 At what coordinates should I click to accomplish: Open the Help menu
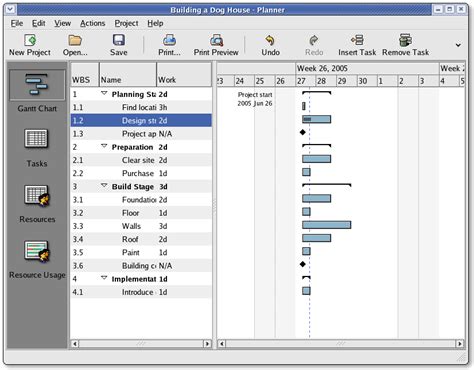pos(155,23)
